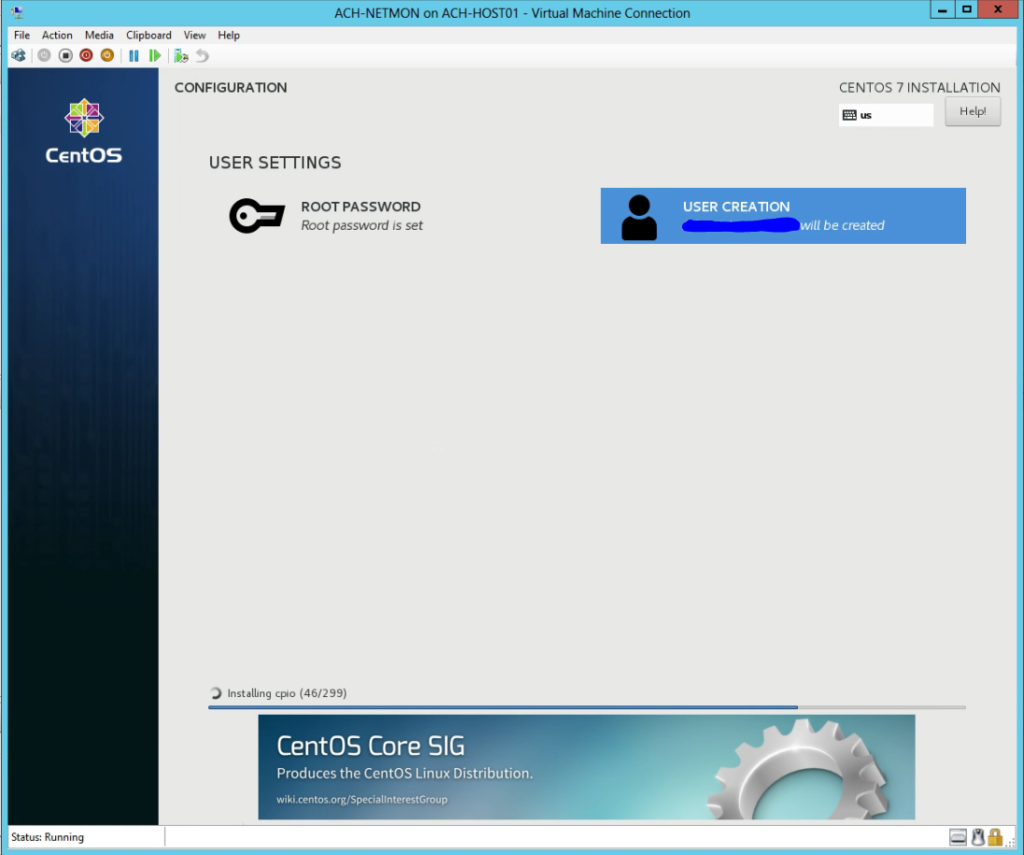This screenshot has height=855, width=1024.
Task: Revert the VM with the undo arrow icon
Action: [202, 56]
